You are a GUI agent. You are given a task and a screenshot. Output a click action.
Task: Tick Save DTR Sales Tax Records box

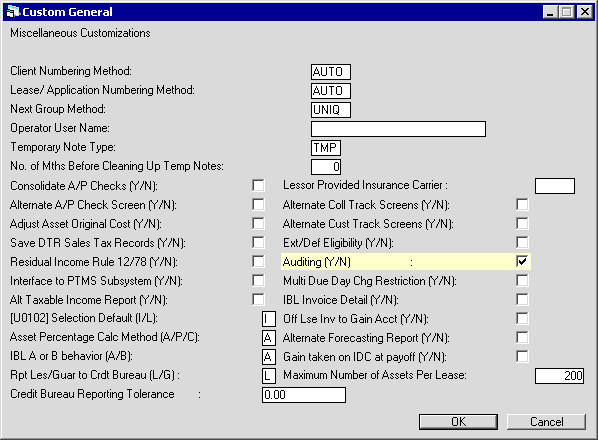(x=258, y=242)
